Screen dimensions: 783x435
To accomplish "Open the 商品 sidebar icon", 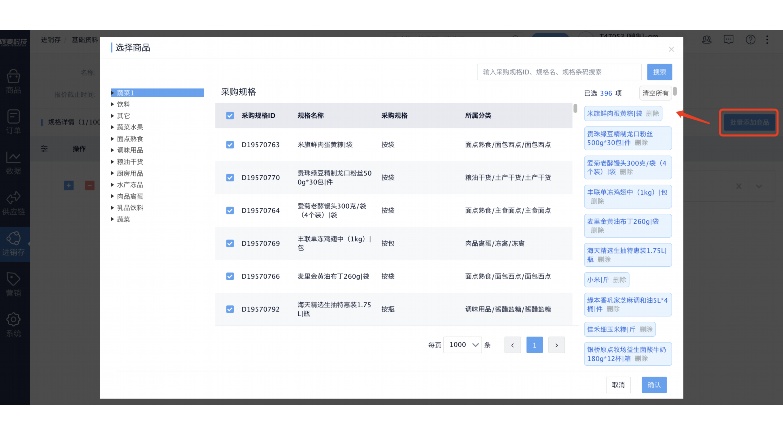I will point(13,81).
